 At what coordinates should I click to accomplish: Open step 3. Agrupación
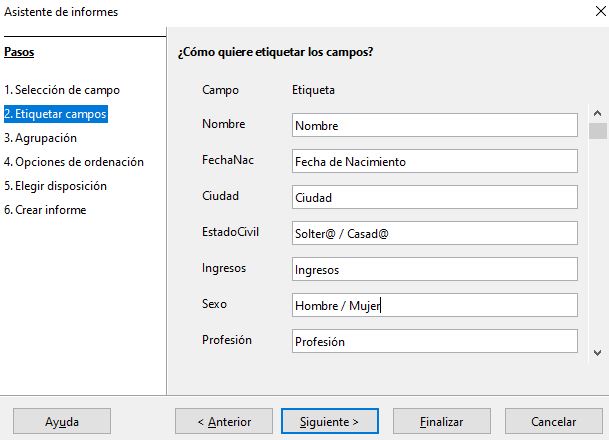tap(40, 138)
